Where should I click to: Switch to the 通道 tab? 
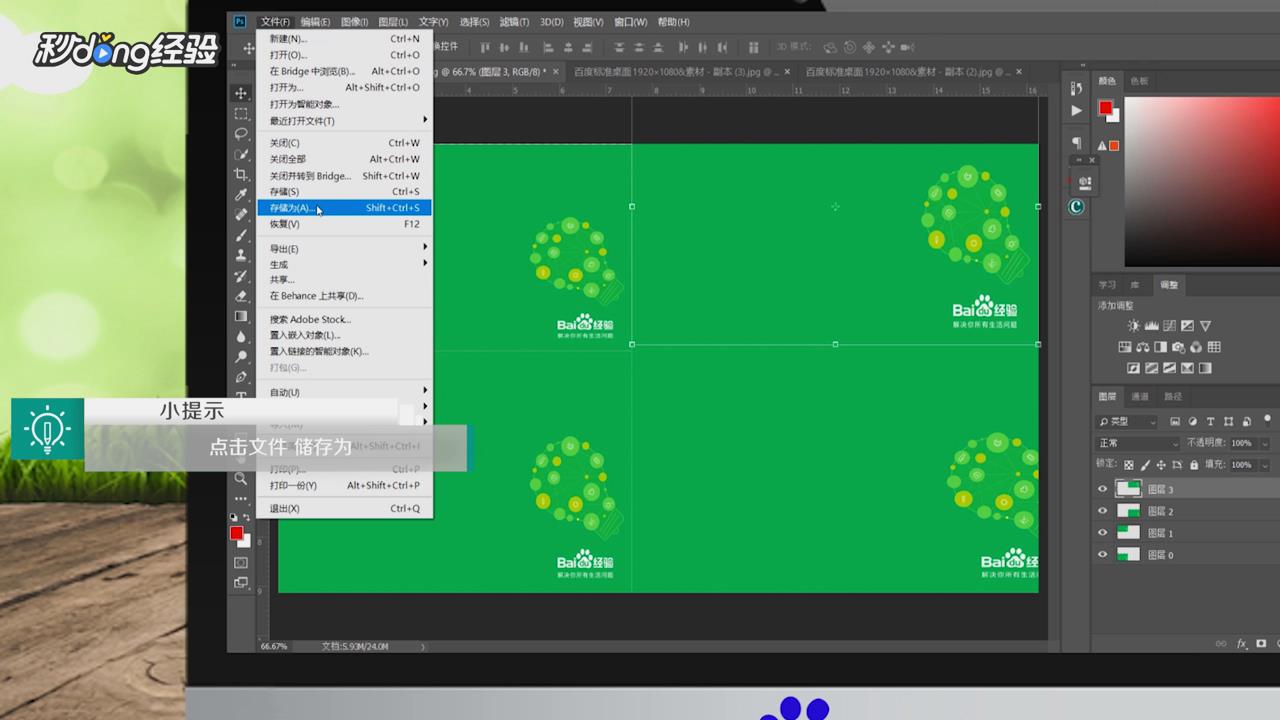[x=1139, y=397]
